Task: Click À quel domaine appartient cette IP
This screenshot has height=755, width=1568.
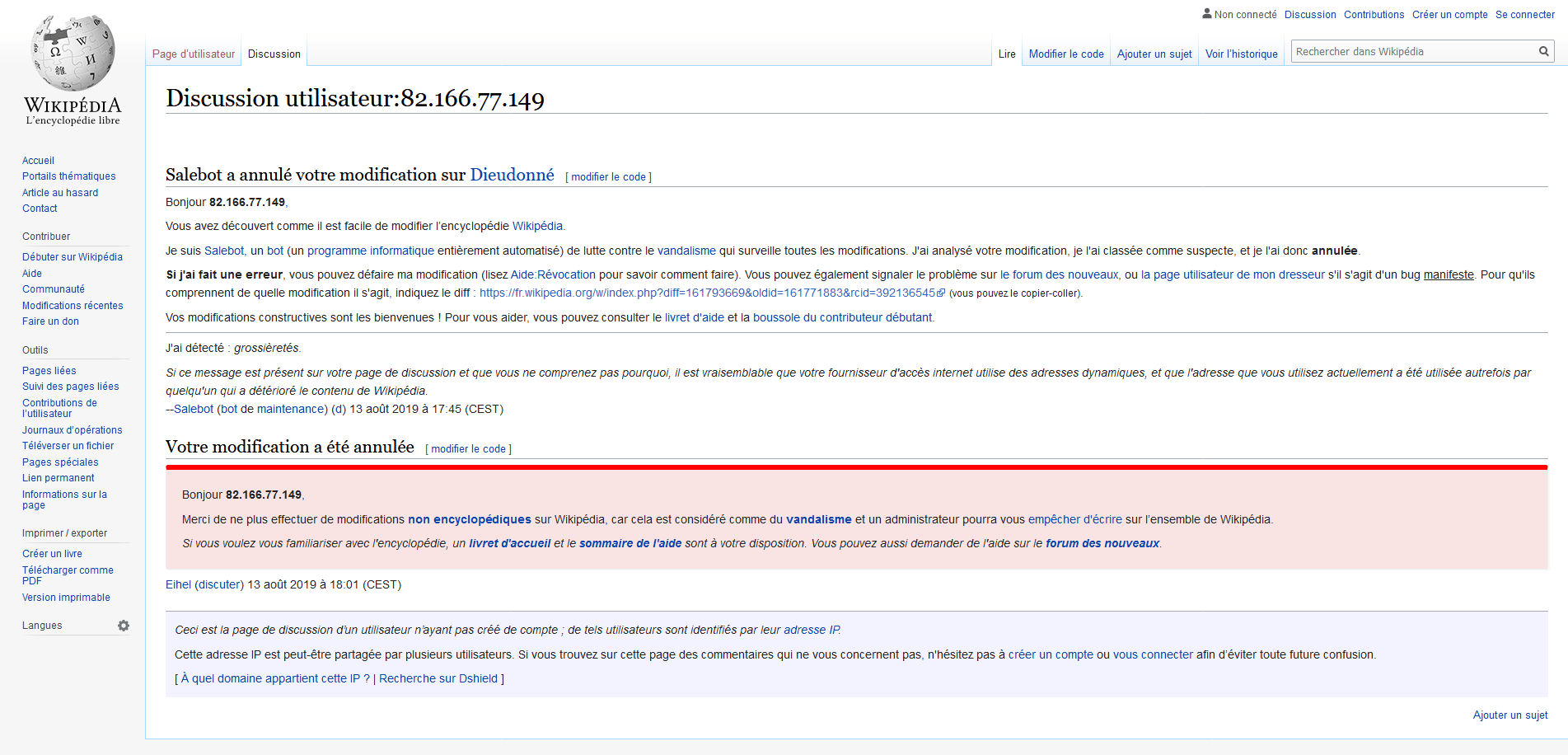Action: point(275,678)
